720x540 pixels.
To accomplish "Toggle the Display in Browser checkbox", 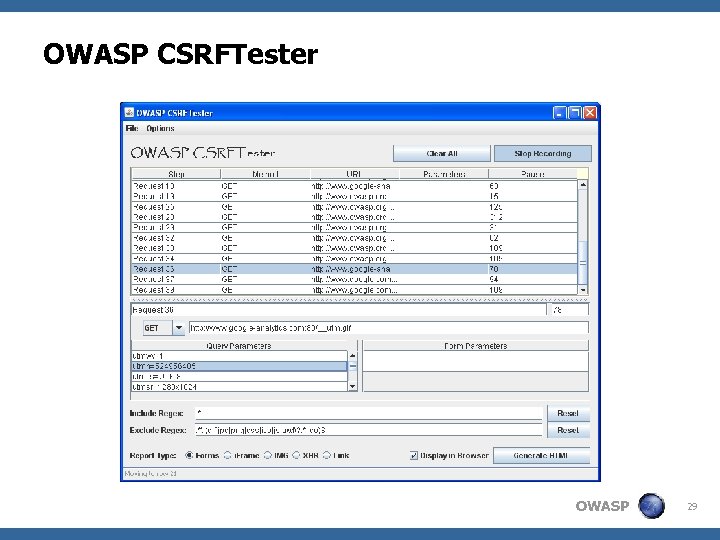I will coord(414,456).
